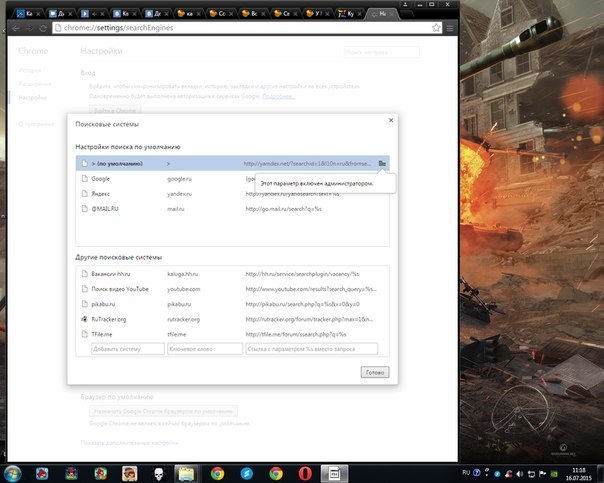Screen dimensions: 604x483
Task: Select the TFile.me engine name
Action: [x=102, y=334]
